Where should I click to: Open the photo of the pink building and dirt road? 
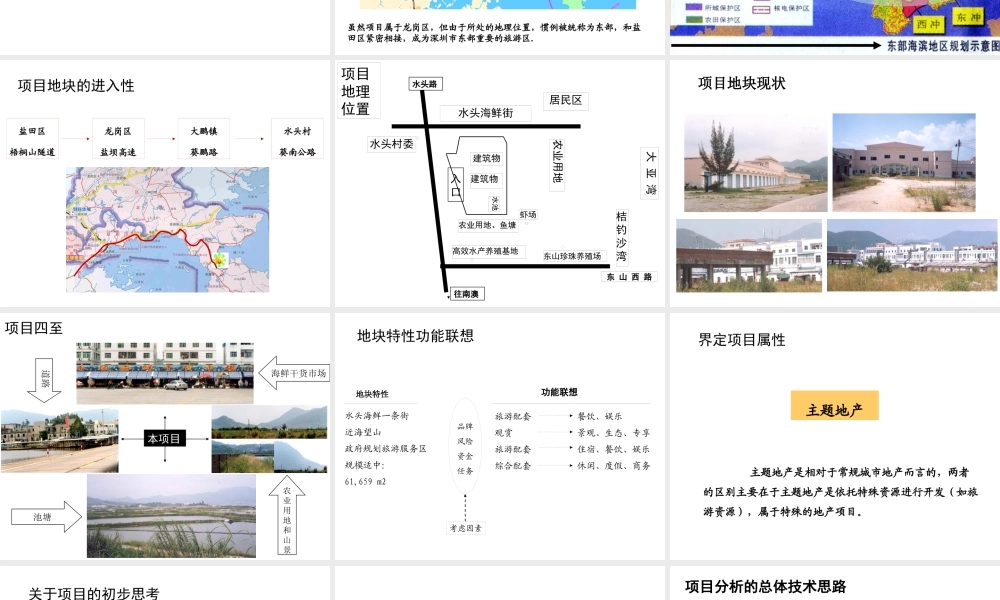[x=904, y=163]
